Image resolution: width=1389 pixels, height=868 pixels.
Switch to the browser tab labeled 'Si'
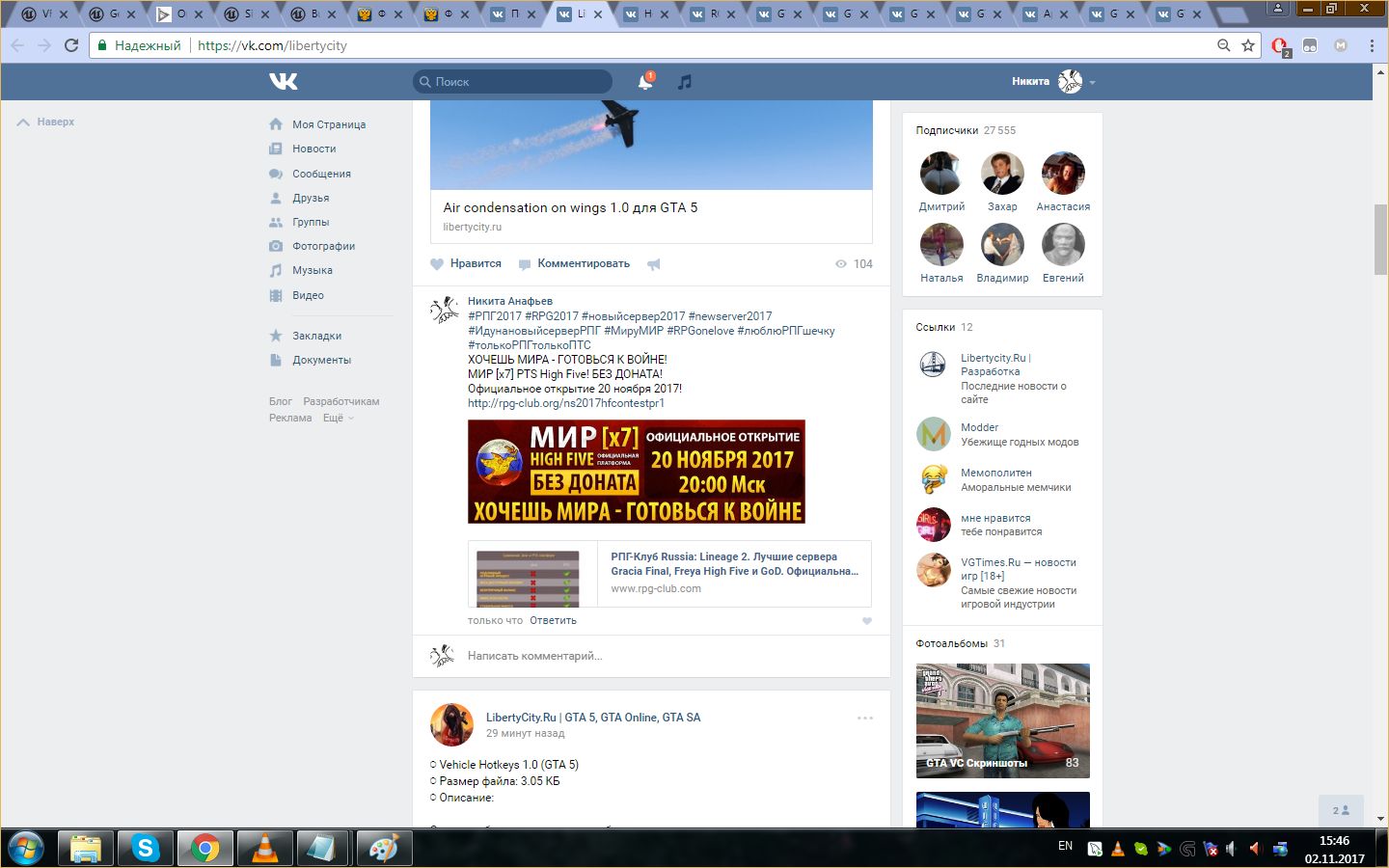click(249, 14)
